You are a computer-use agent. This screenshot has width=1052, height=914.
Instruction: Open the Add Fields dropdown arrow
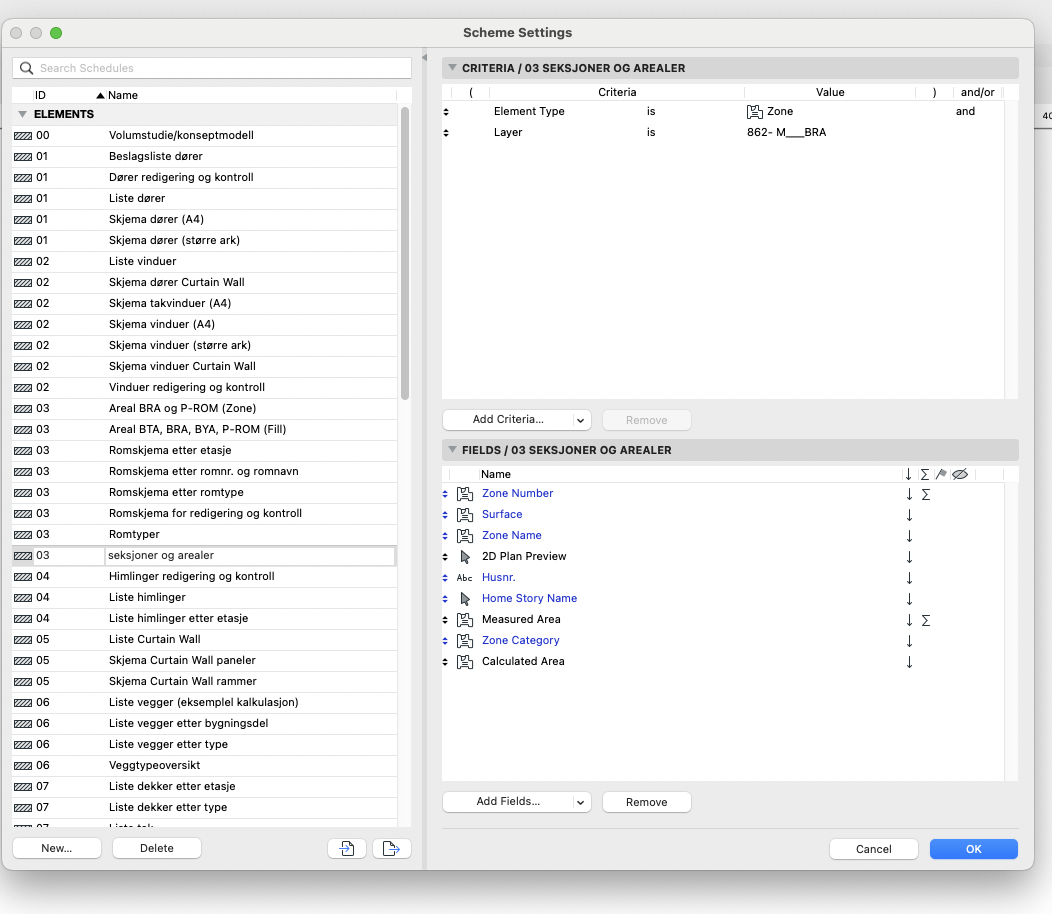click(581, 802)
